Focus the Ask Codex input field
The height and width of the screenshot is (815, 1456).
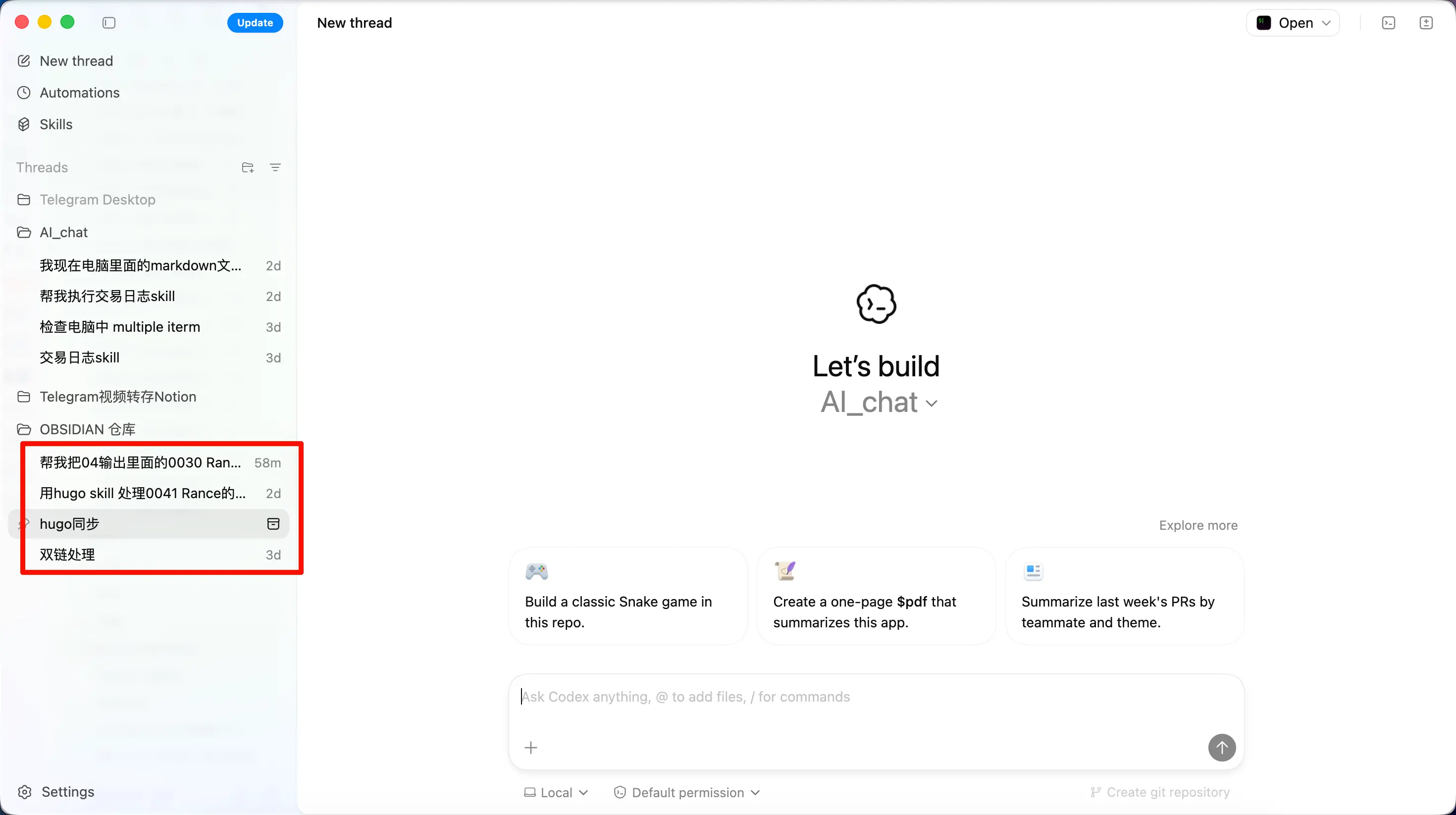click(848, 697)
